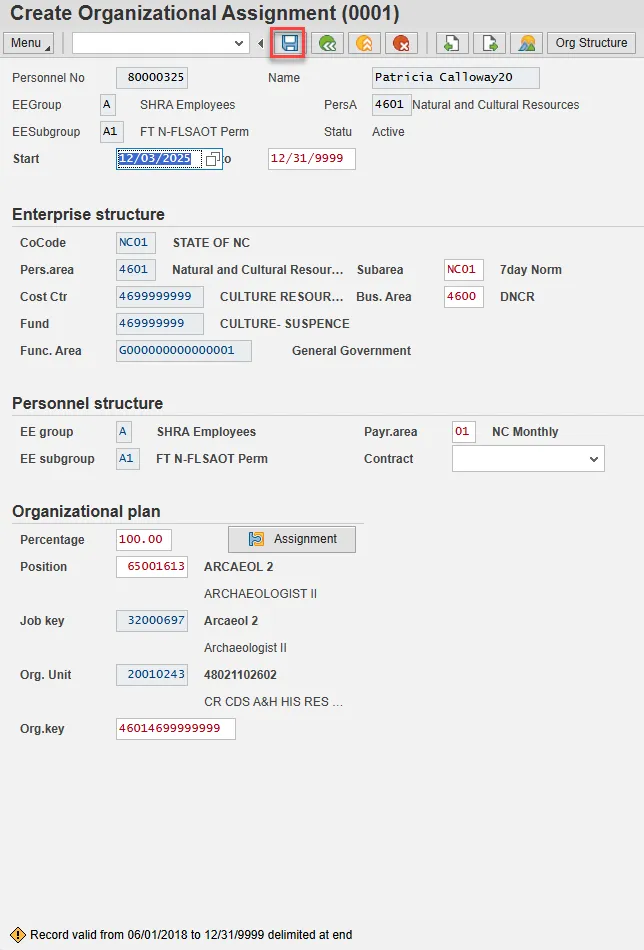Open the Menu dropdown button
Screen dimensions: 644x950
(x=29, y=43)
